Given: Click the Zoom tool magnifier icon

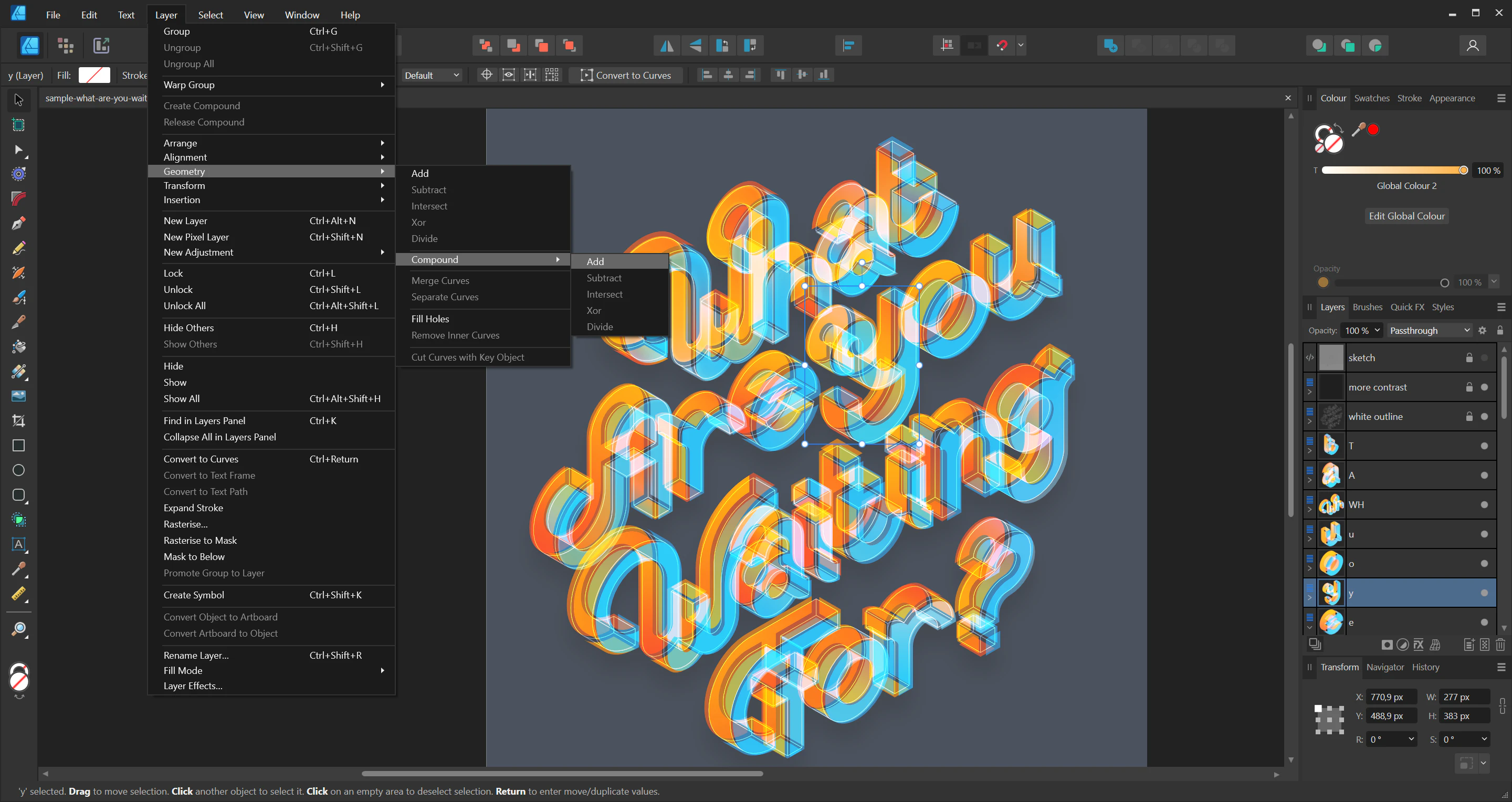Looking at the screenshot, I should tap(18, 629).
